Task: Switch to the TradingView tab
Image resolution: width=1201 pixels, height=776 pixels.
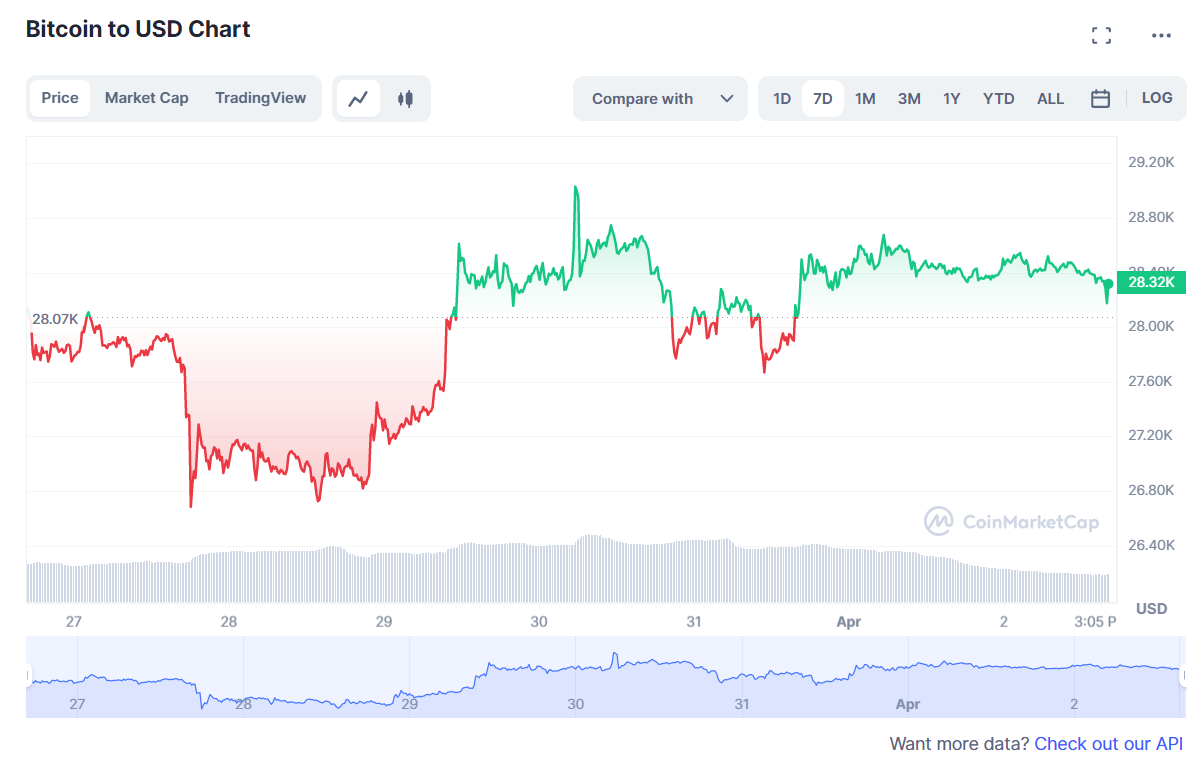Action: pyautogui.click(x=261, y=98)
